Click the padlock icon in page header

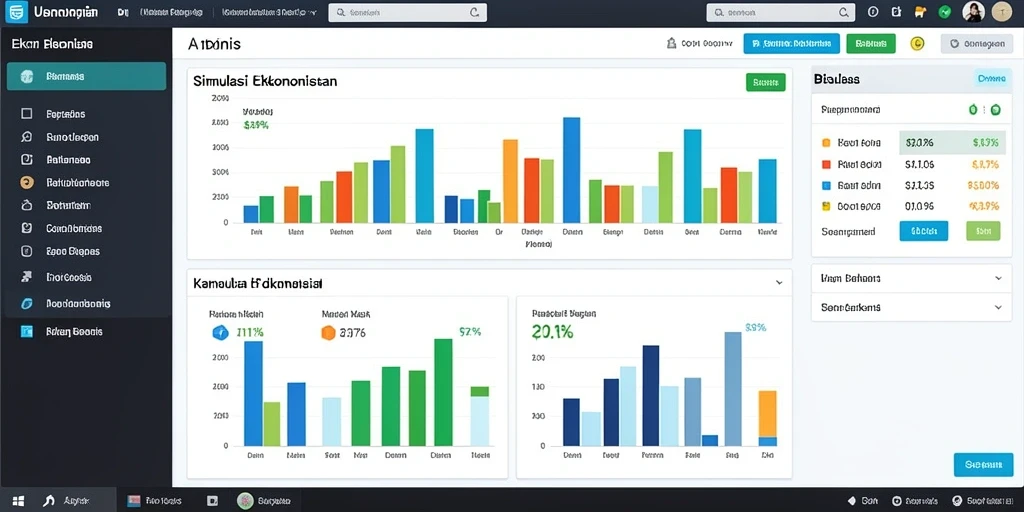coord(670,44)
